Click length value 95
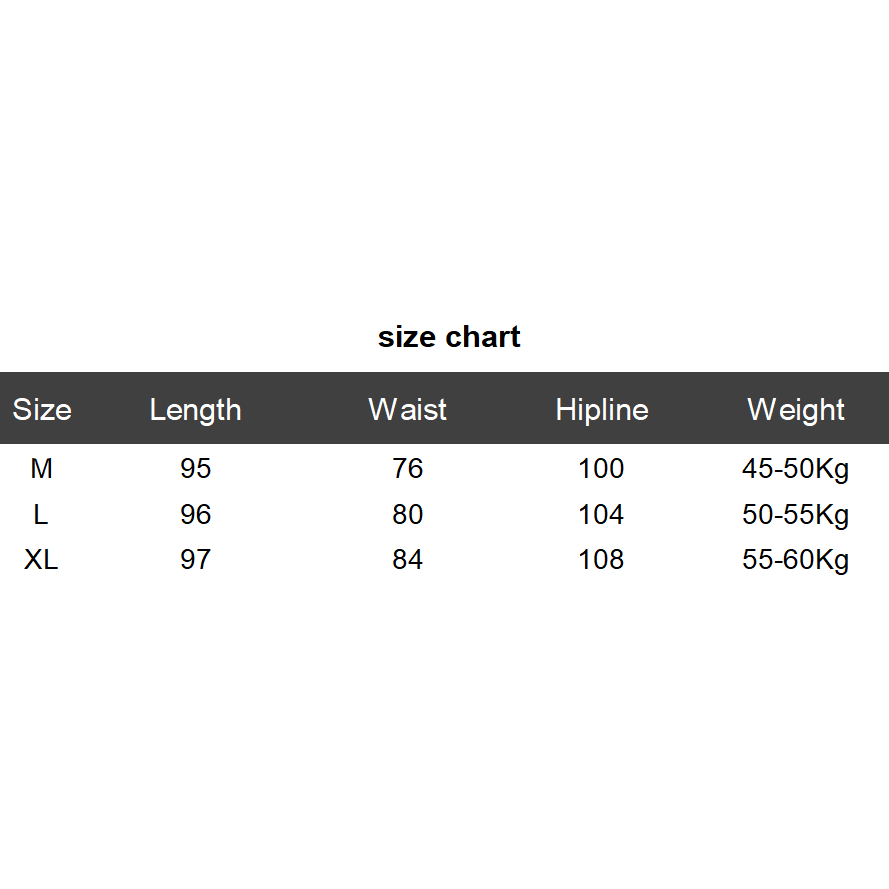 [x=196, y=468]
